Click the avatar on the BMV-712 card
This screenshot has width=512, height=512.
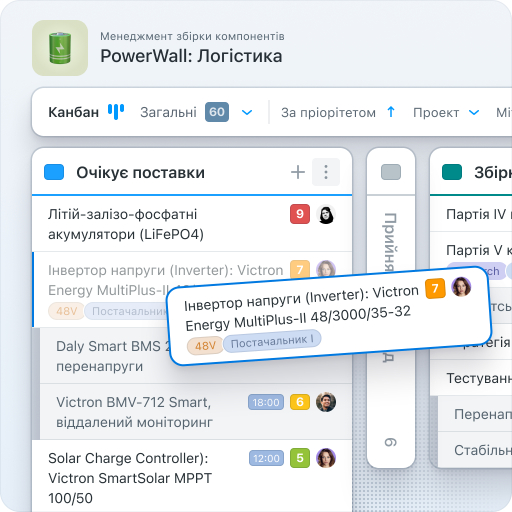(x=326, y=402)
